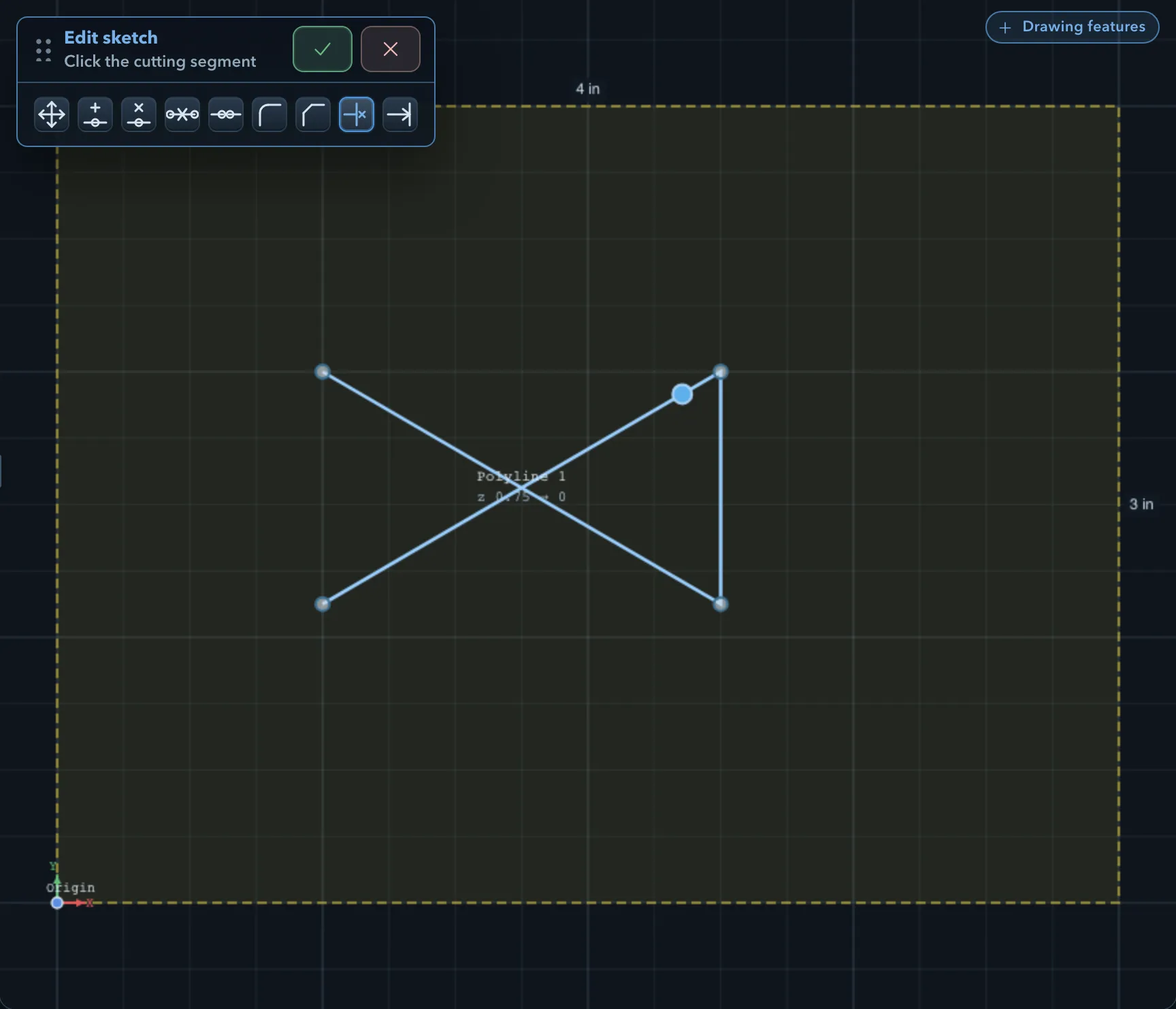The image size is (1176, 1009).
Task: Click the top-left vertex of the polyline
Action: click(x=323, y=372)
